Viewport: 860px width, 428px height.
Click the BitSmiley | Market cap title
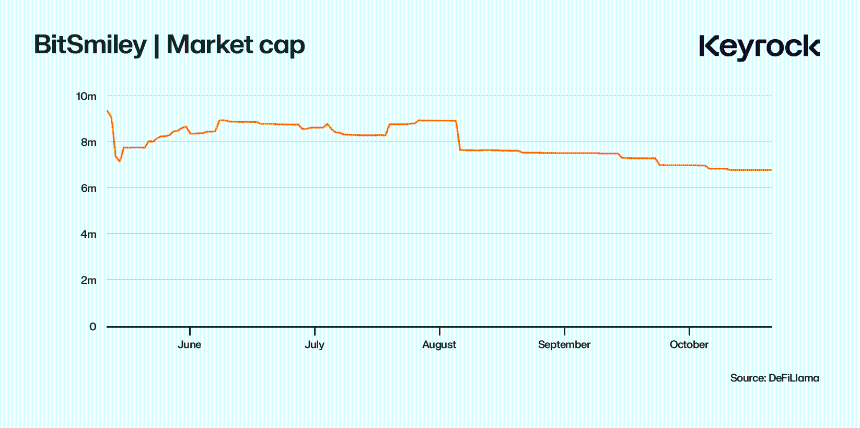tap(170, 45)
